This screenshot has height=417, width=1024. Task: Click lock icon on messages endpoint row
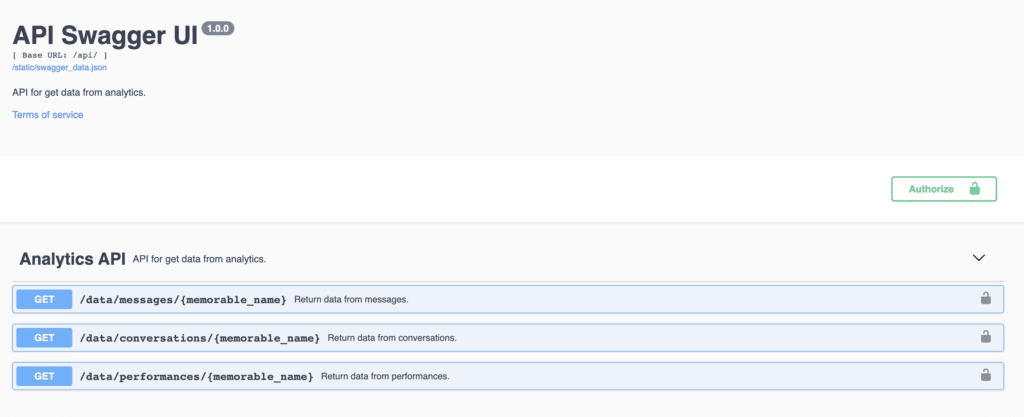coord(985,299)
